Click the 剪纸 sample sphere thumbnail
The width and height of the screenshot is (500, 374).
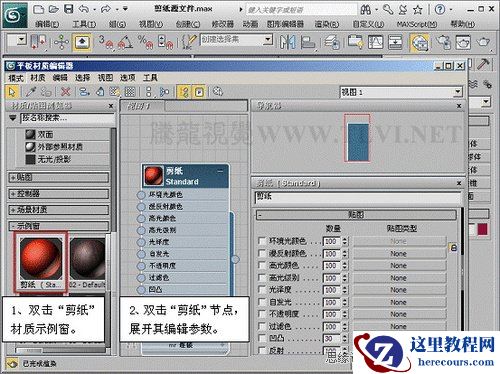[41, 259]
